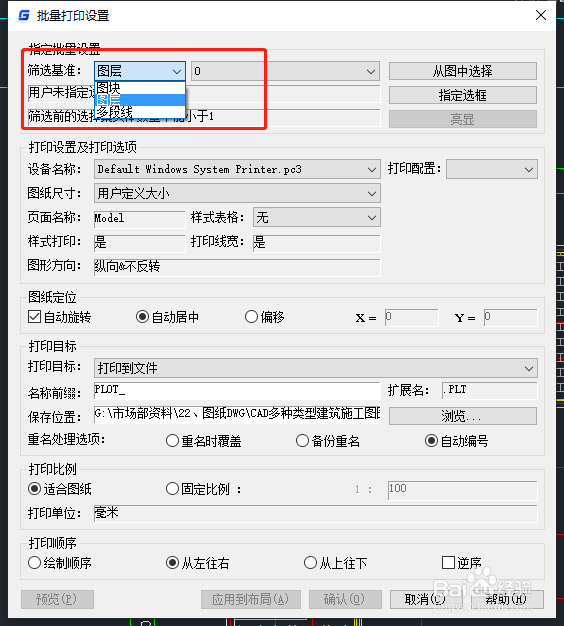564x626 pixels.
Task: Select 图层 from the dropdown list
Action: pyautogui.click(x=140, y=100)
